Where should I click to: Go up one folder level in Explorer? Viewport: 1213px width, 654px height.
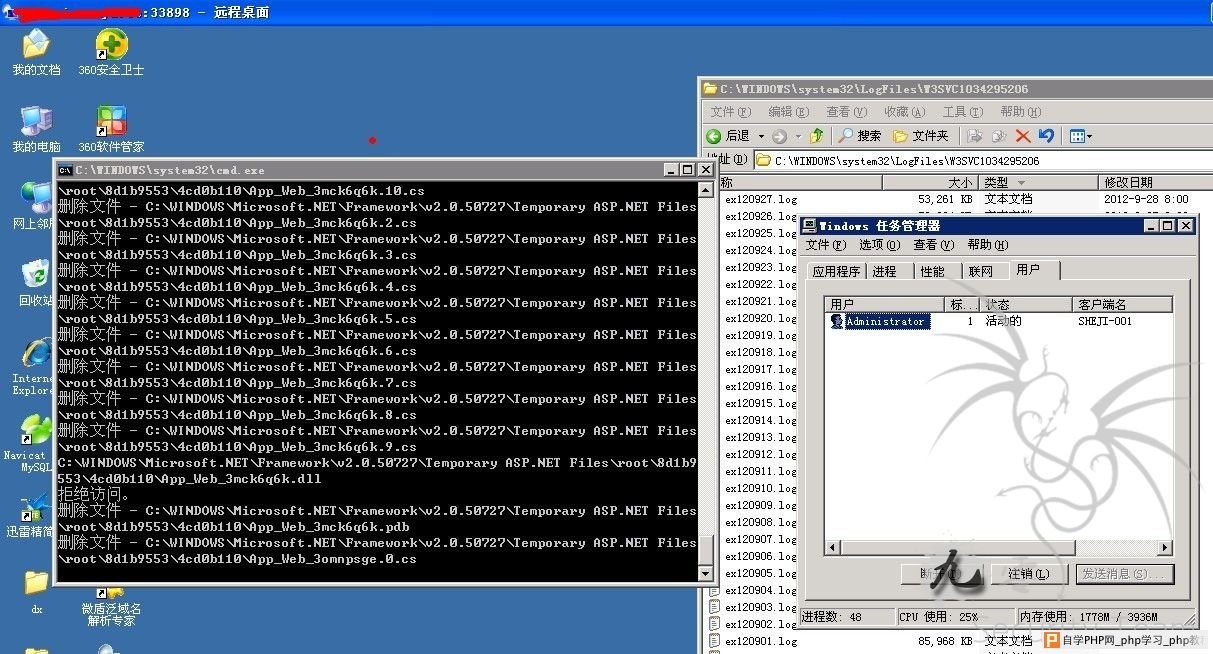coord(817,136)
